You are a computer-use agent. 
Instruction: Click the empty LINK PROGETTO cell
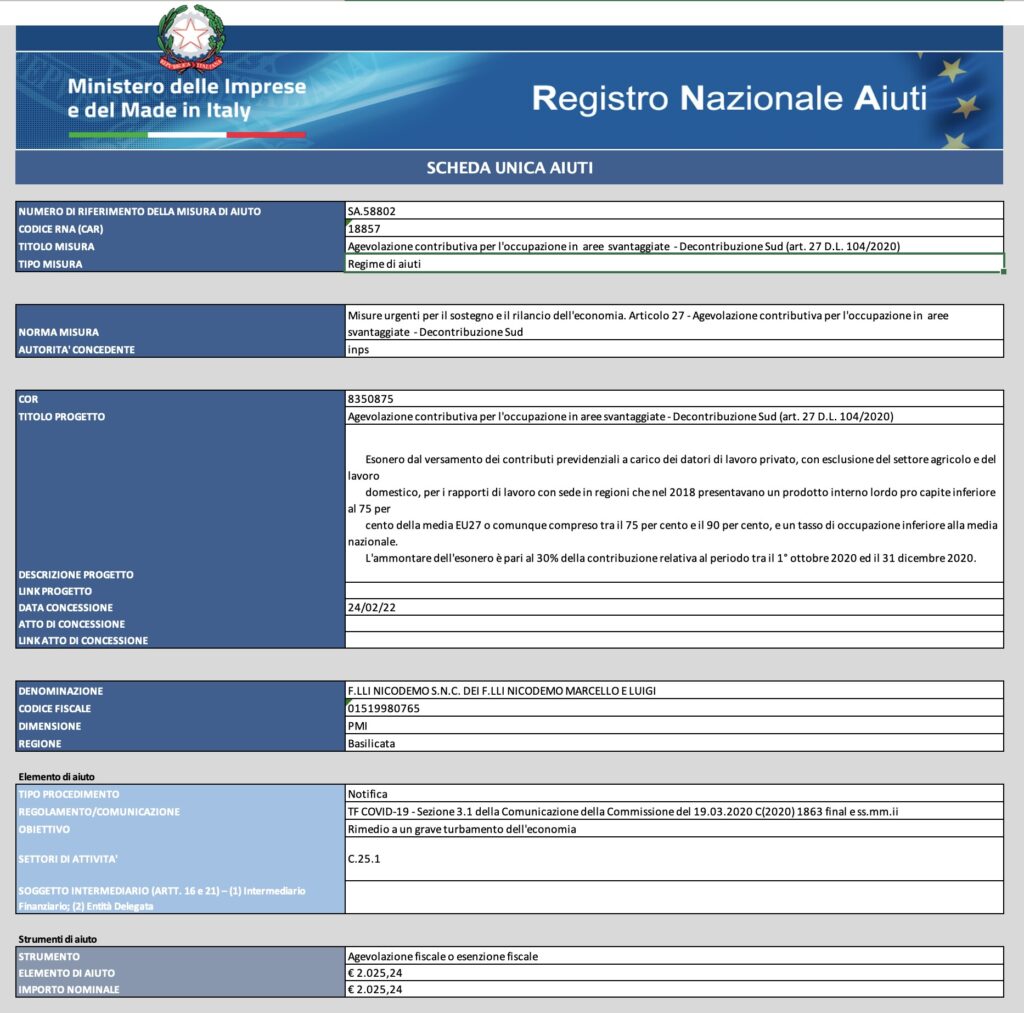tap(674, 590)
